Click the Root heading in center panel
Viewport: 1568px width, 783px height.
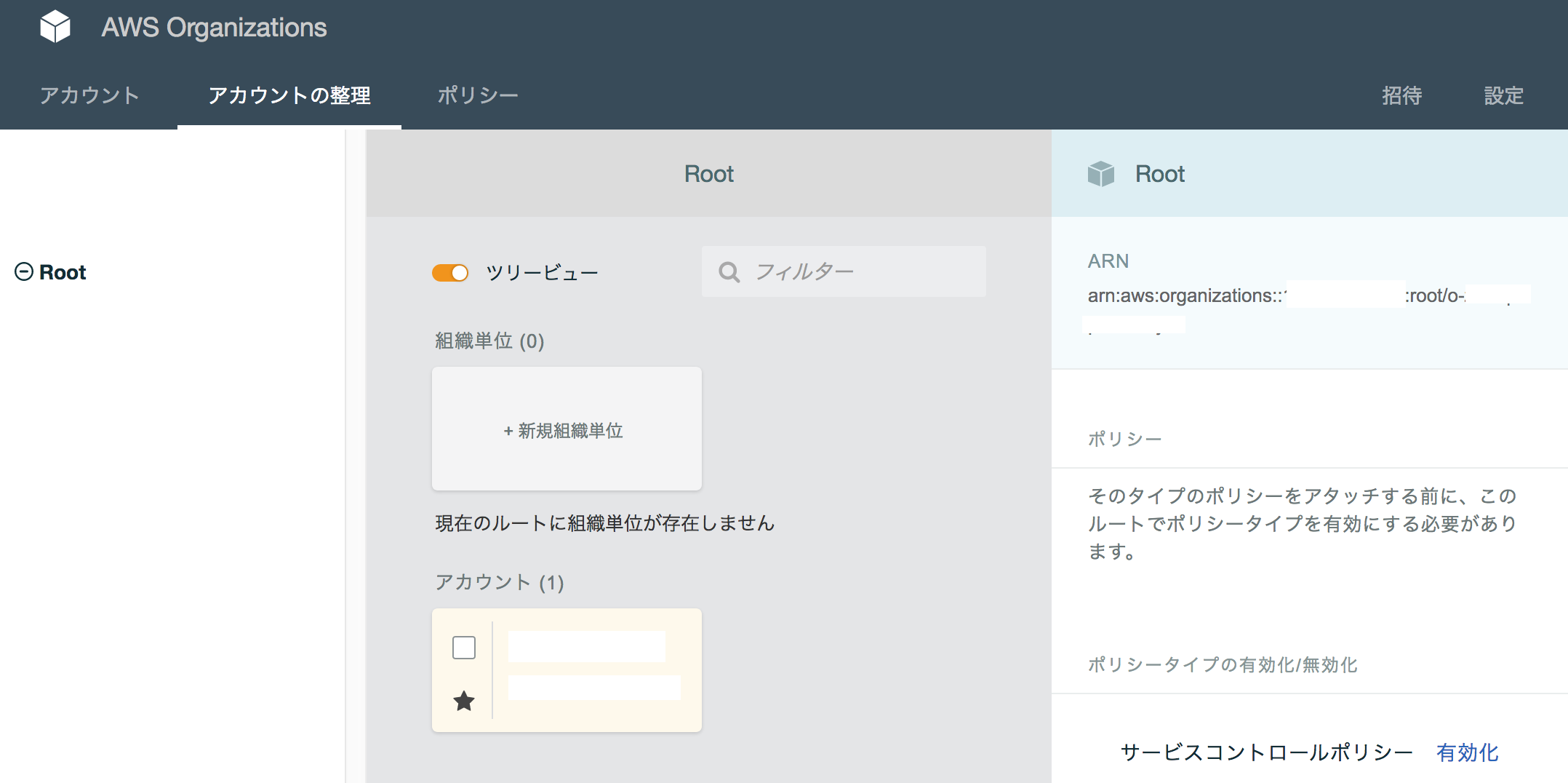click(709, 174)
